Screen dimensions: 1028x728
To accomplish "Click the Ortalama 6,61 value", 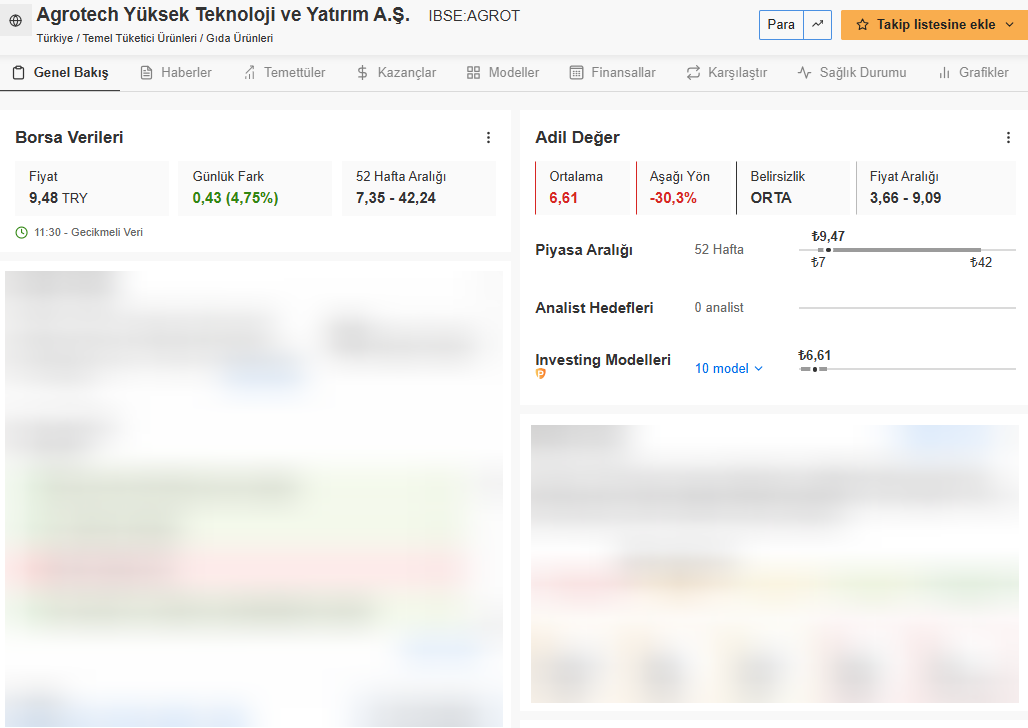I will [x=563, y=198].
